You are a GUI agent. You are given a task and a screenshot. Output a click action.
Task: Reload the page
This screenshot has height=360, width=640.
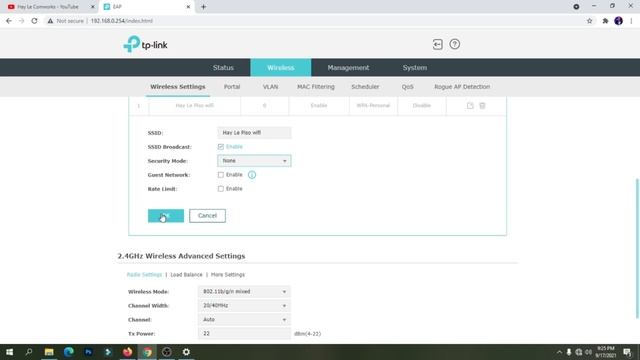34,21
